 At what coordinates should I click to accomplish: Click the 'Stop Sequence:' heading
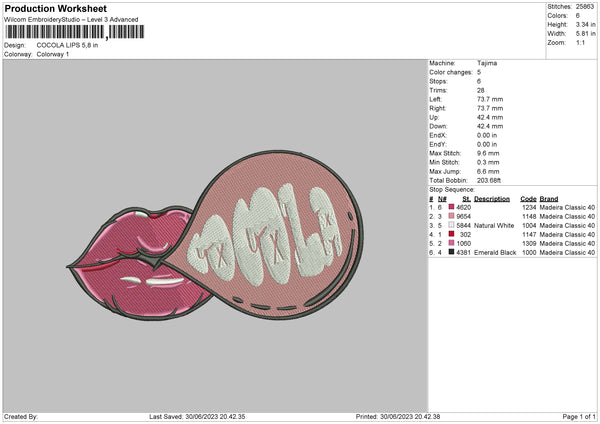pyautogui.click(x=452, y=190)
